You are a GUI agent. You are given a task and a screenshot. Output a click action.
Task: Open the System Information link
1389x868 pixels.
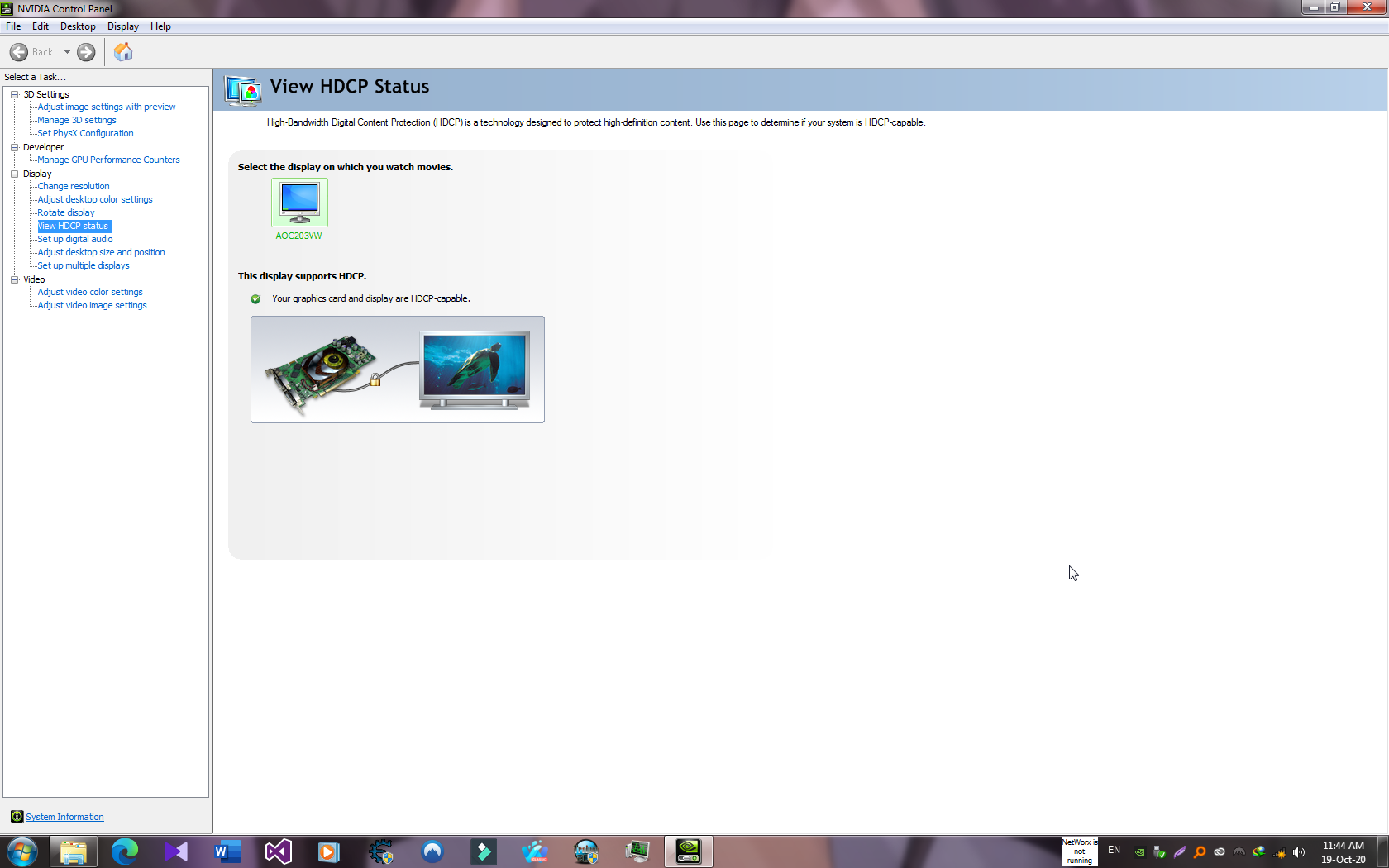point(64,817)
